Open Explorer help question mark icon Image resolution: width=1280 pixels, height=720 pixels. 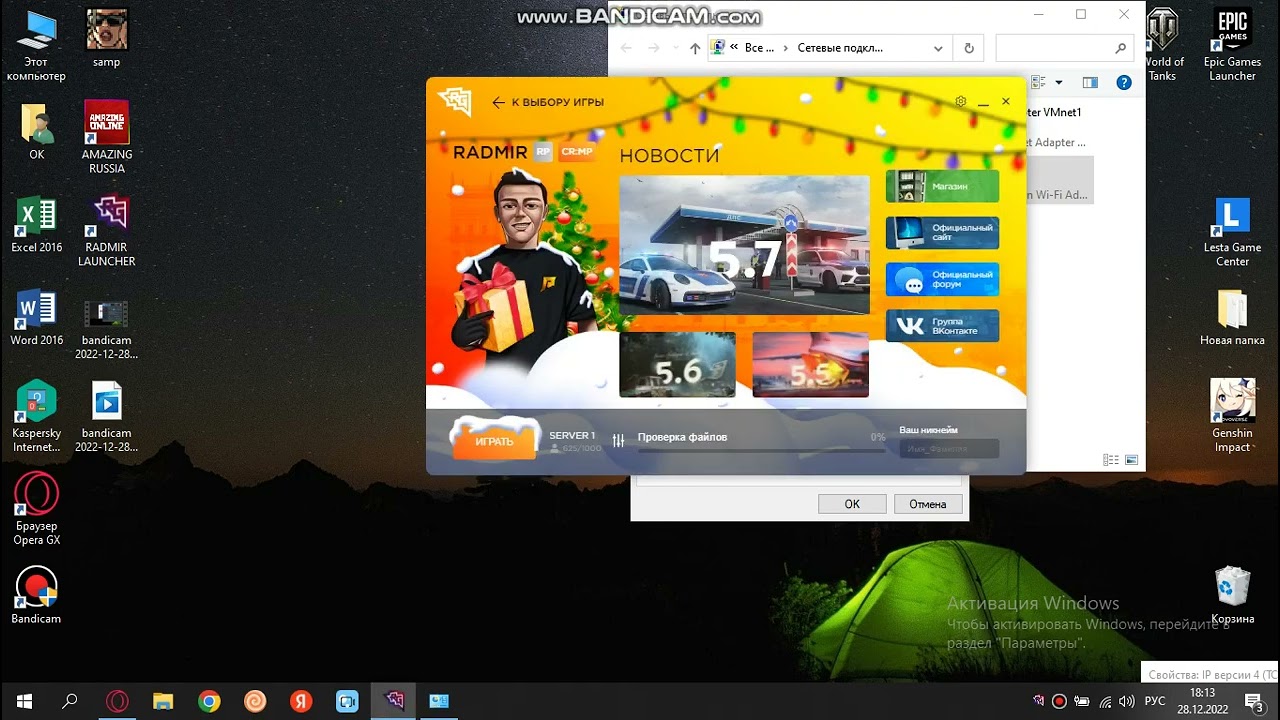click(x=1126, y=83)
